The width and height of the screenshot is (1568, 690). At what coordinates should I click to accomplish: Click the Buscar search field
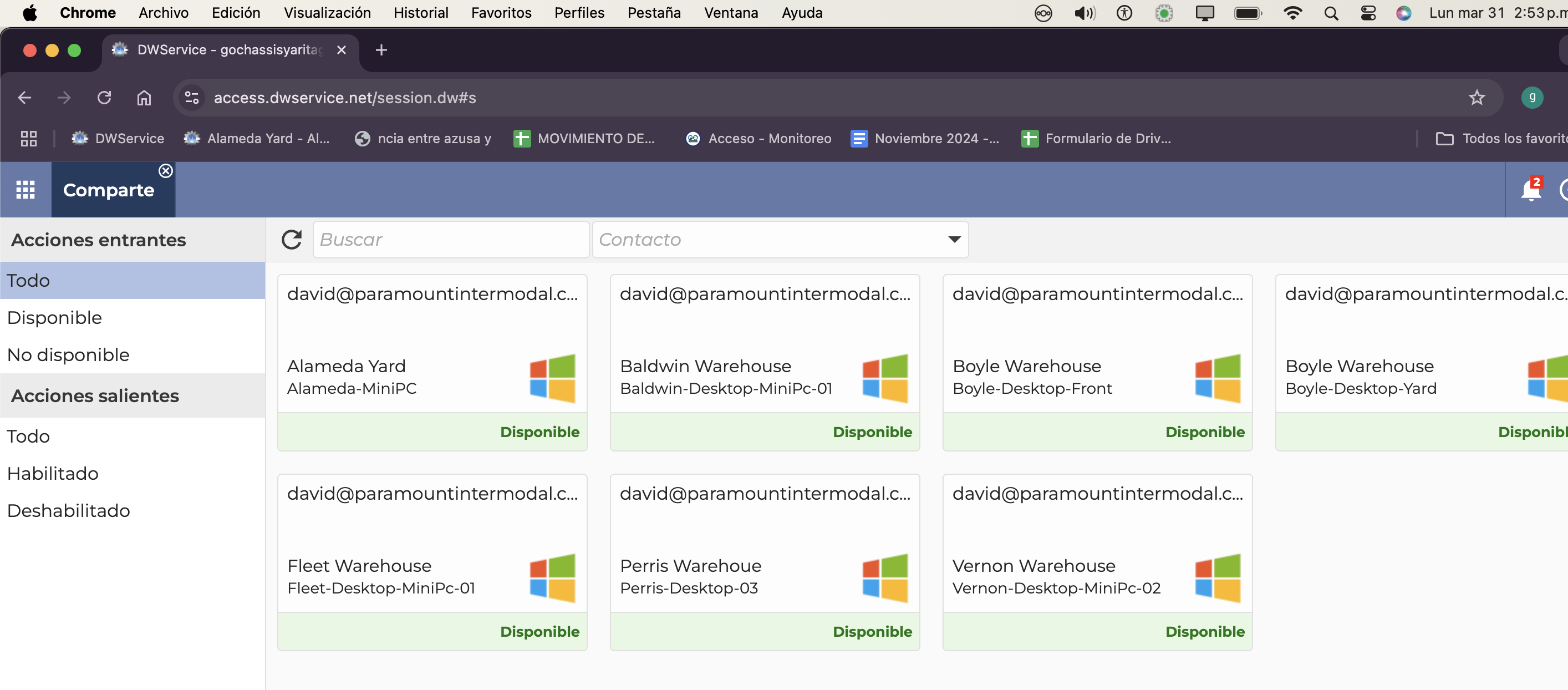tap(451, 240)
